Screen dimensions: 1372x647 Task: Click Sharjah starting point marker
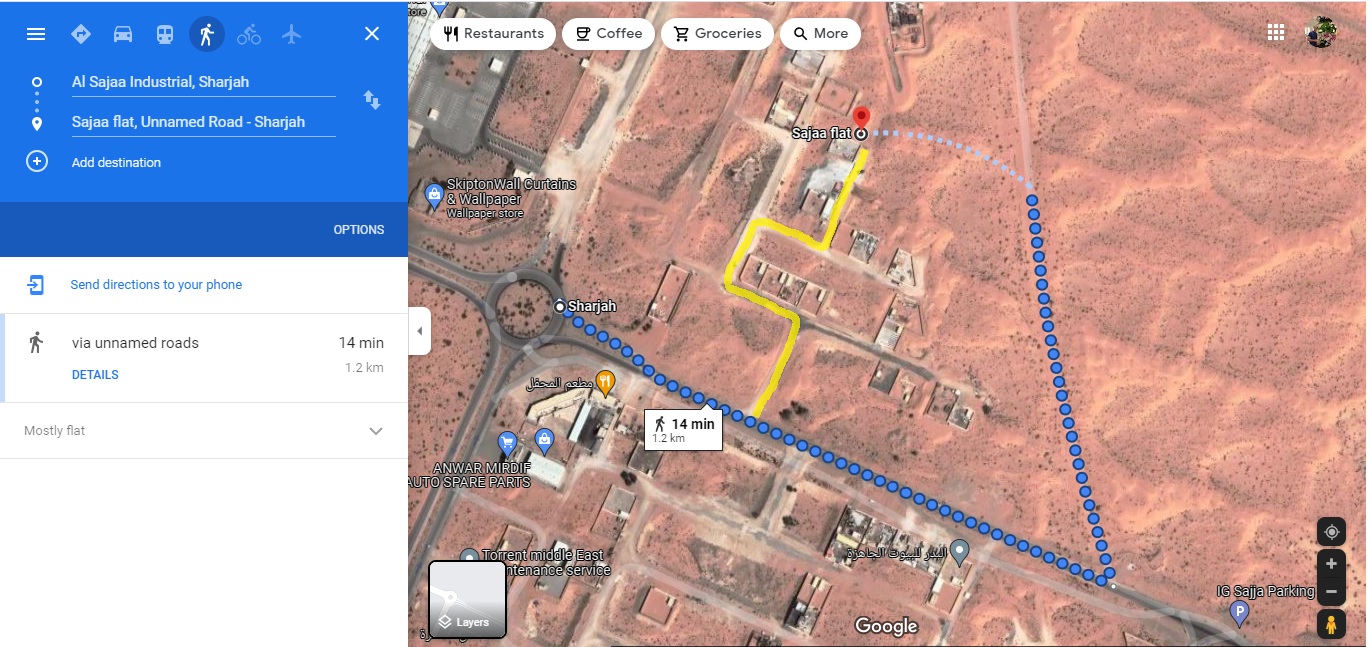(560, 305)
